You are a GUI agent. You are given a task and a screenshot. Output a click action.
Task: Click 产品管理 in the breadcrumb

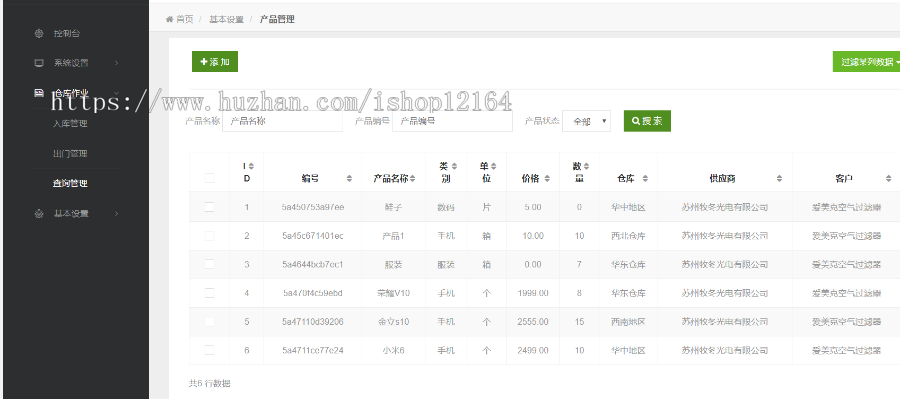277,19
